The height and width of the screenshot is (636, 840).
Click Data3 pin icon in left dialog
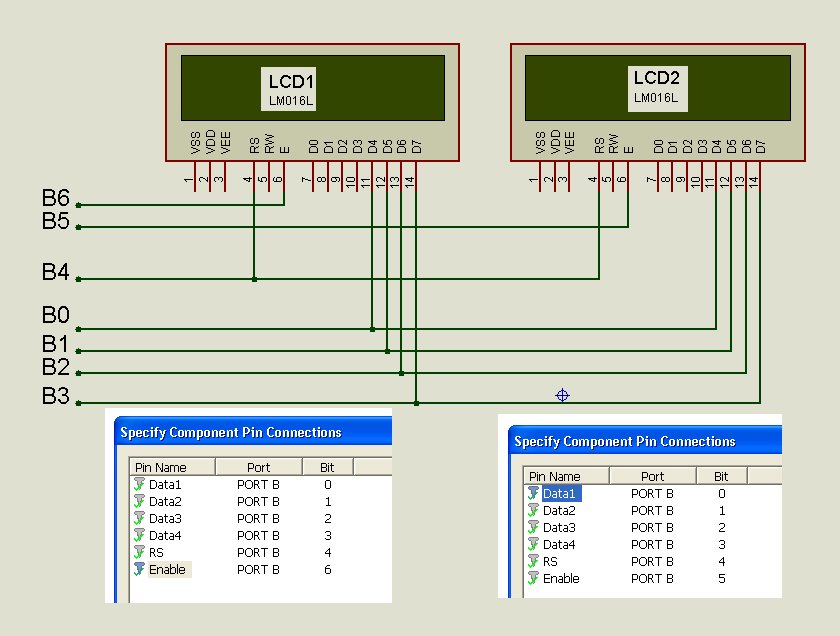pos(139,519)
